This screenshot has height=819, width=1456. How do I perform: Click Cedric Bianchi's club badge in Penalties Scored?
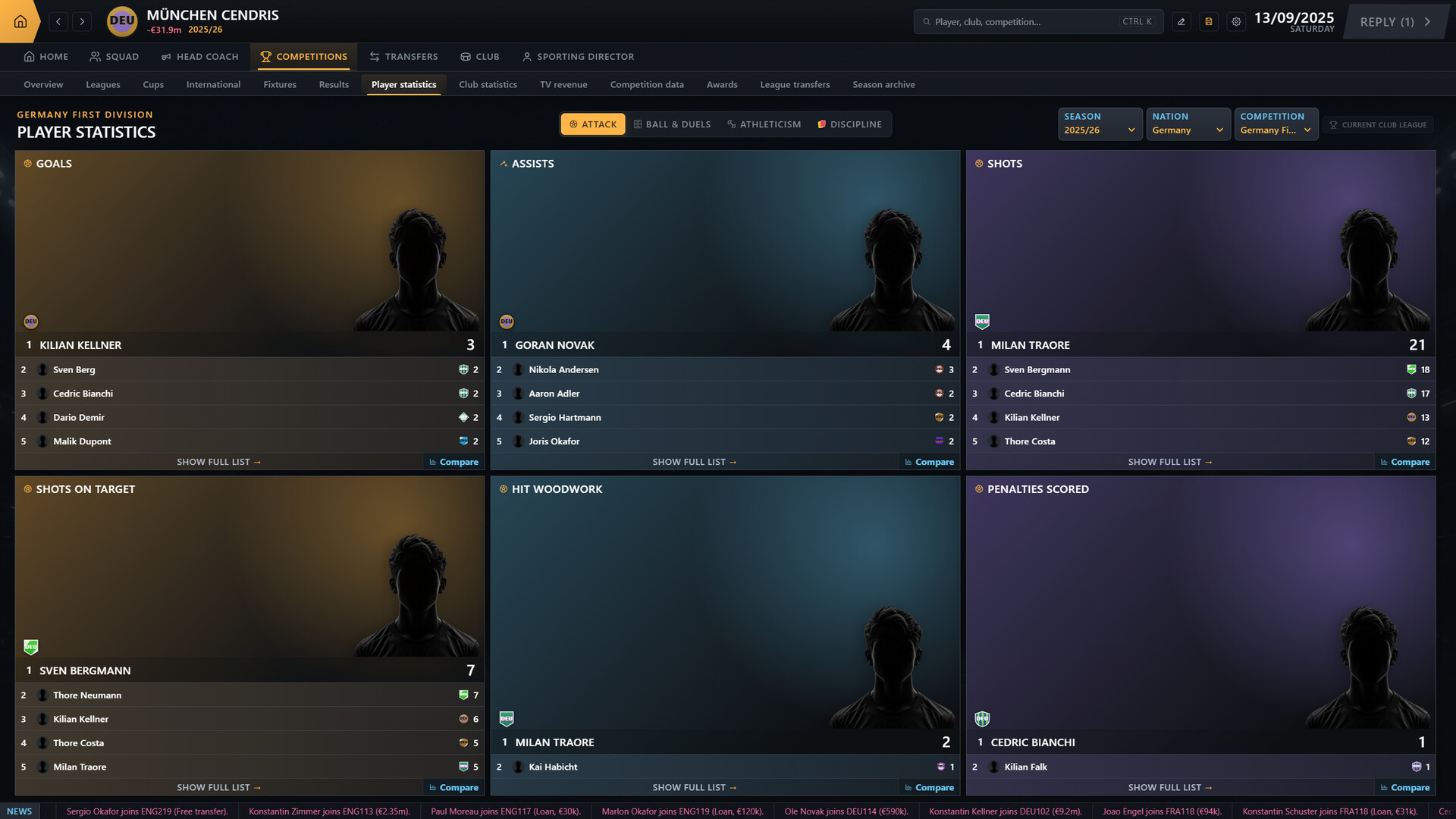(982, 719)
